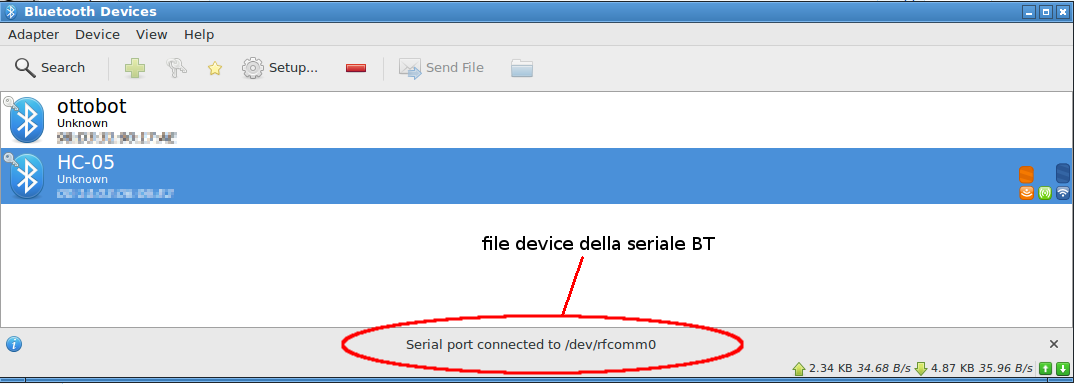
Task: Click the blue info icon in message bar
Action: tap(14, 344)
